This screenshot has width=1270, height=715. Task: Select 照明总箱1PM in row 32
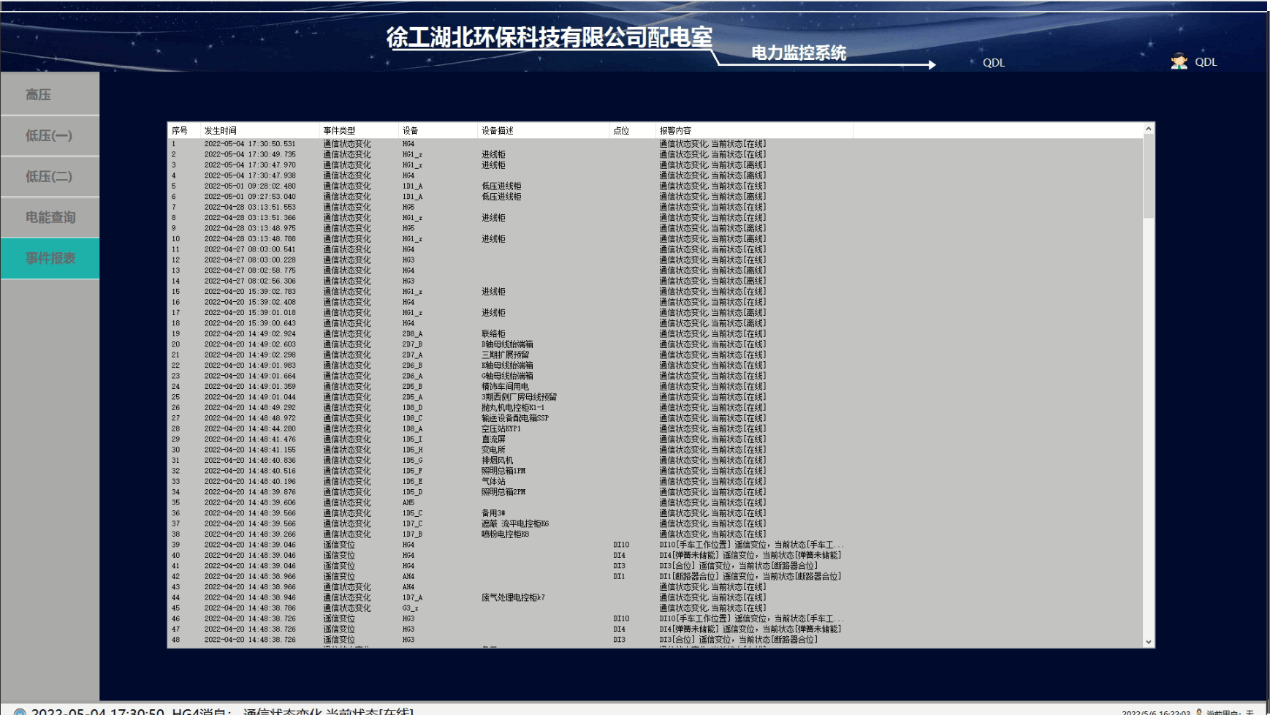tap(501, 471)
